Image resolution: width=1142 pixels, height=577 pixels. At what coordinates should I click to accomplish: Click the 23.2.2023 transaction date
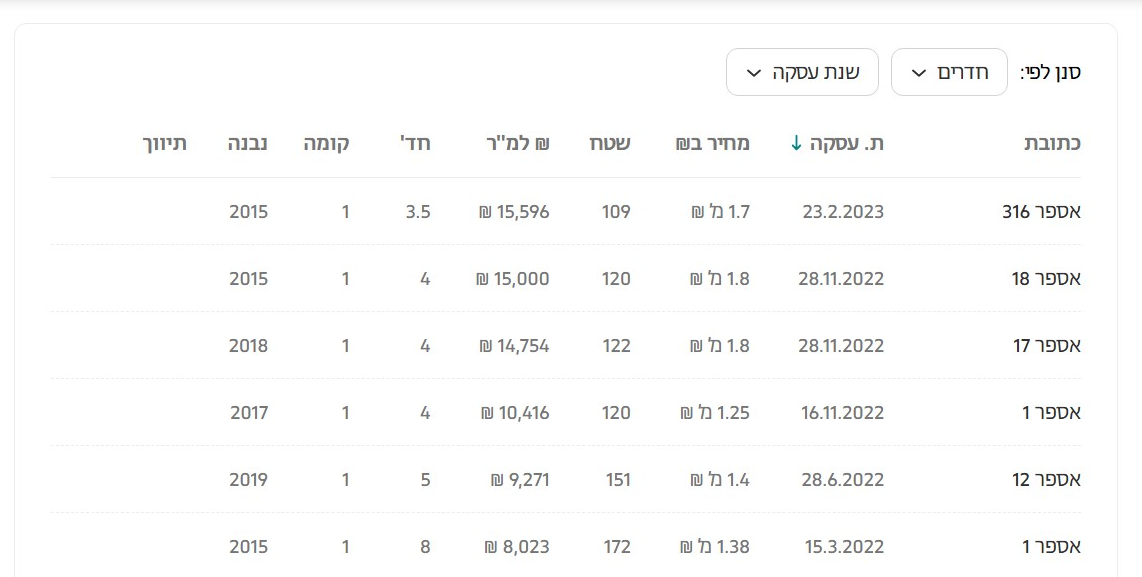pyautogui.click(x=843, y=212)
